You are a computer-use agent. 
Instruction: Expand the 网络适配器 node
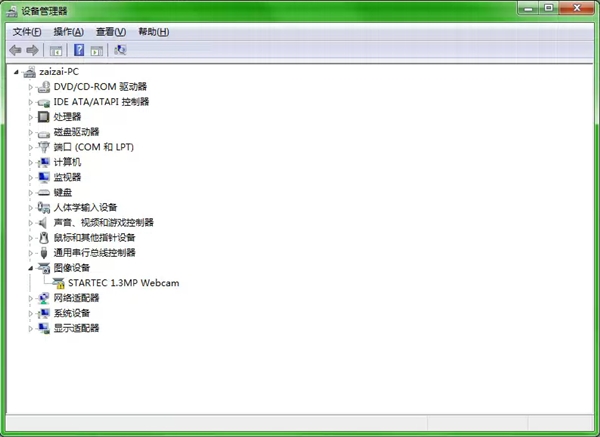(31, 298)
